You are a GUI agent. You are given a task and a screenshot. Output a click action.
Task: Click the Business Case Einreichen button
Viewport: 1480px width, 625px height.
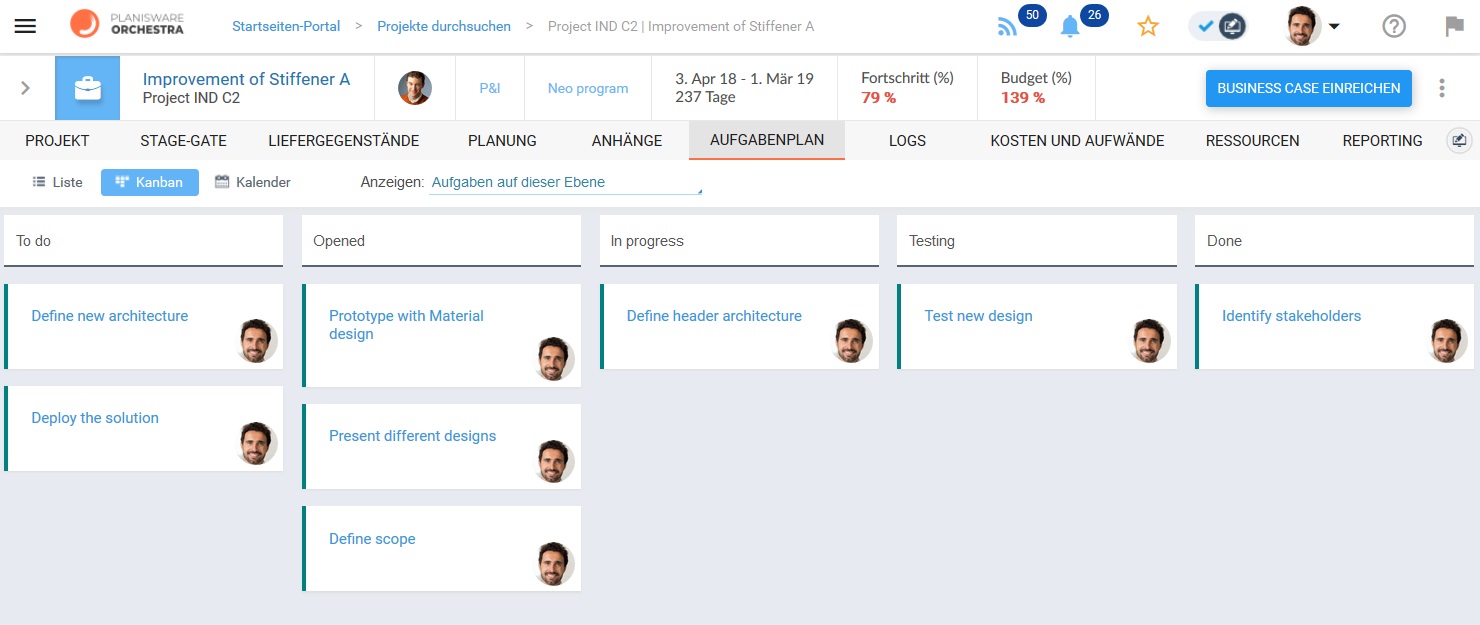1308,88
